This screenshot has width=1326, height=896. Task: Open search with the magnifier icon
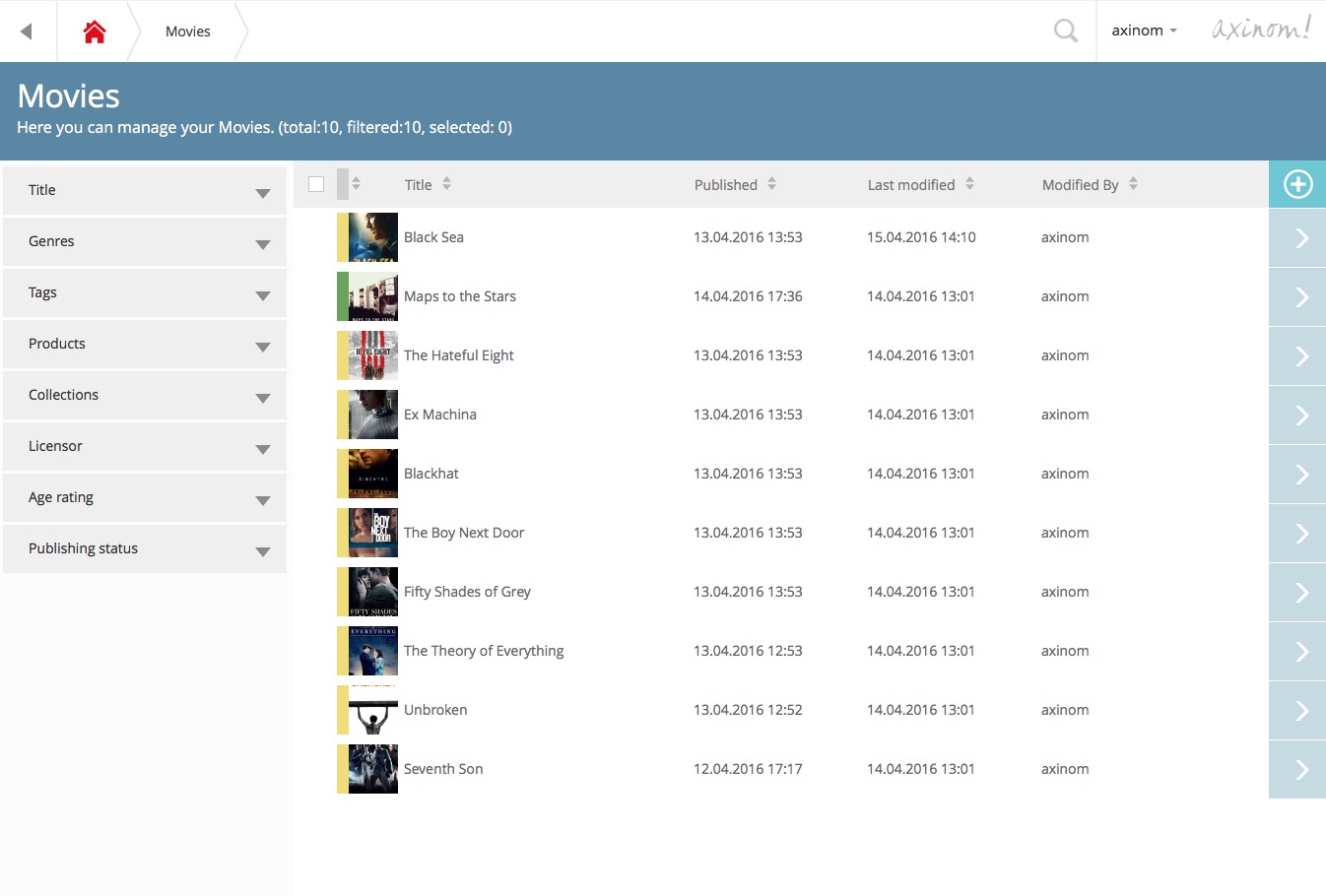[x=1065, y=32]
